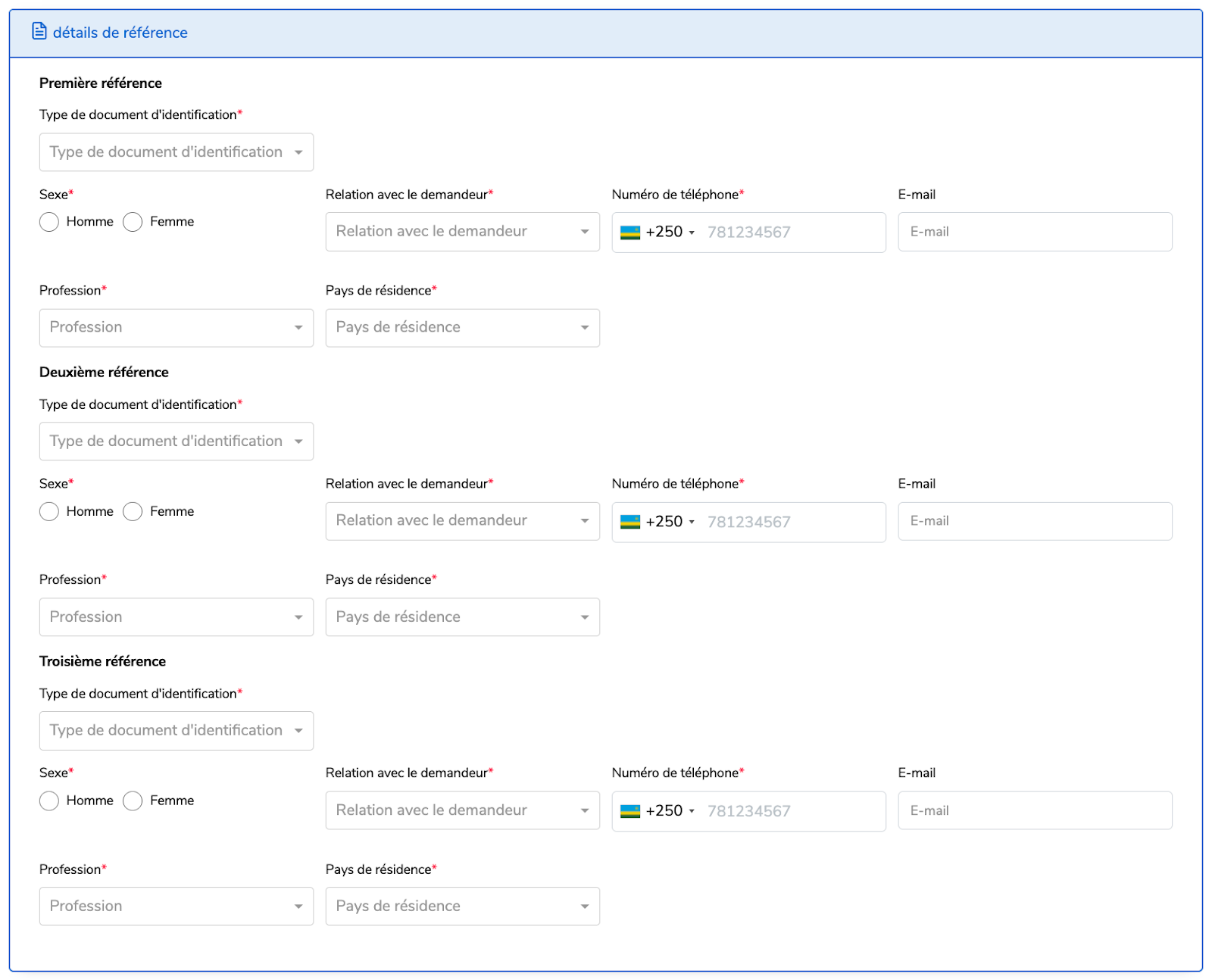Click the document icon beside détails de référence
The image size is (1212, 980).
point(39,31)
